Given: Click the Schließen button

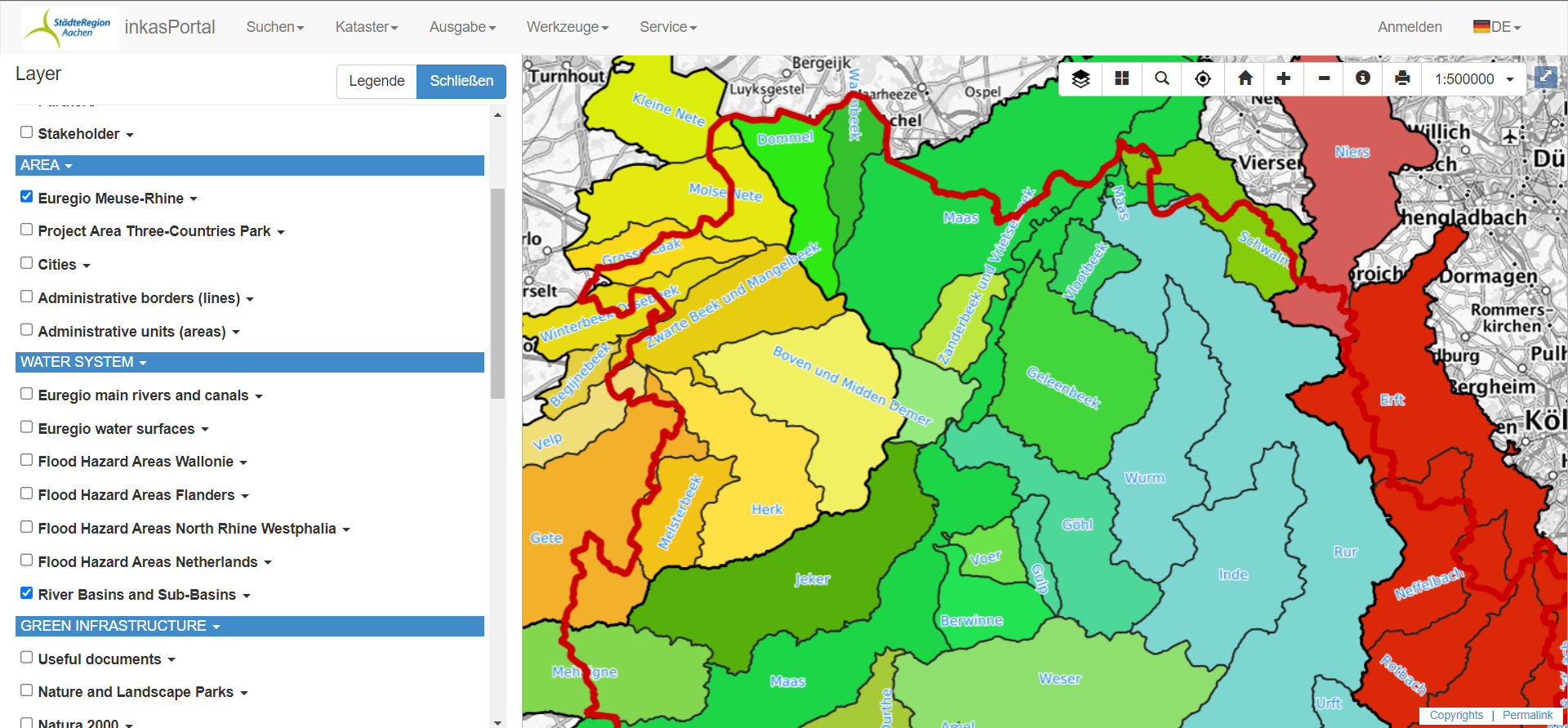Looking at the screenshot, I should click(x=461, y=81).
